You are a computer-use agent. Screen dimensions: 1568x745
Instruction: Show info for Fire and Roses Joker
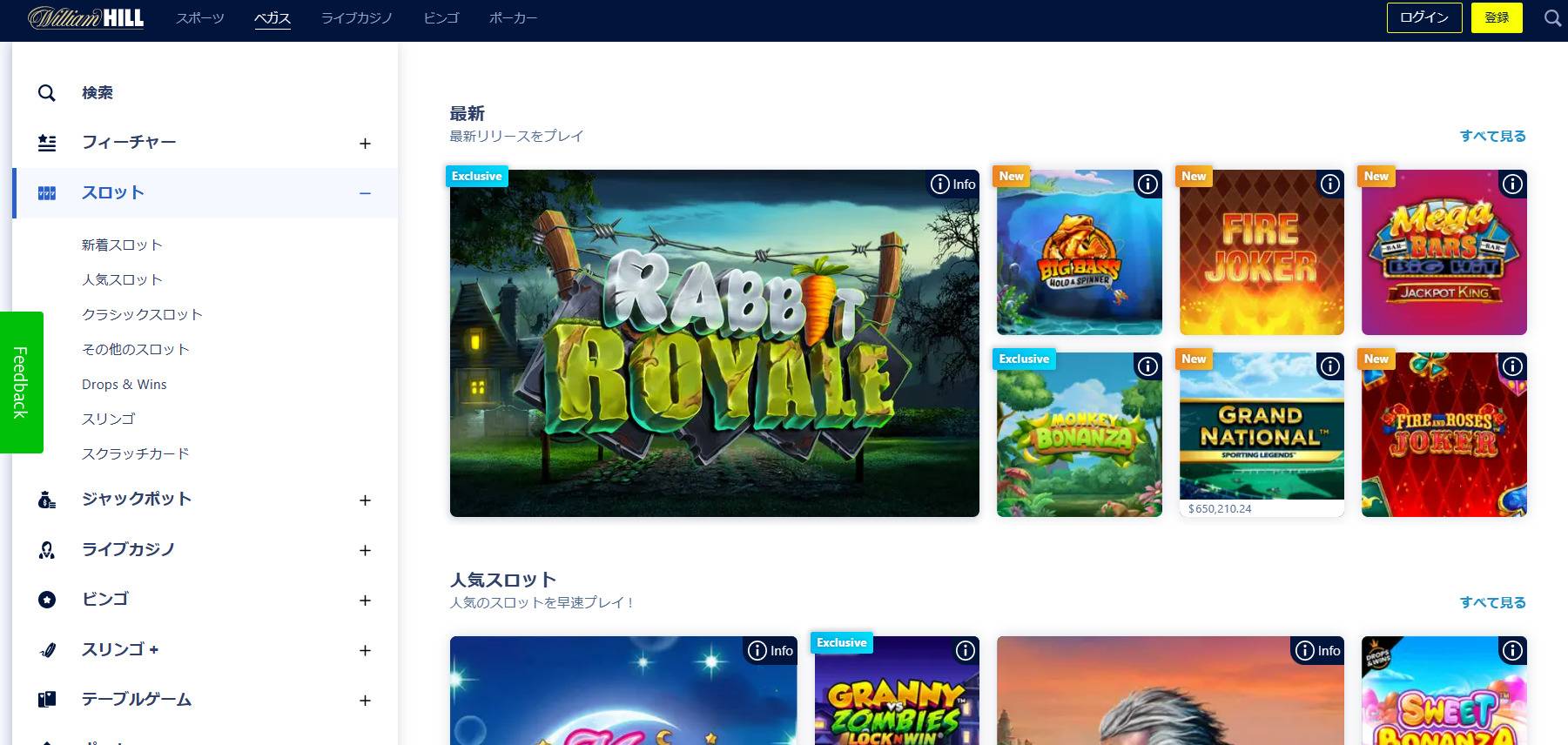[1513, 366]
